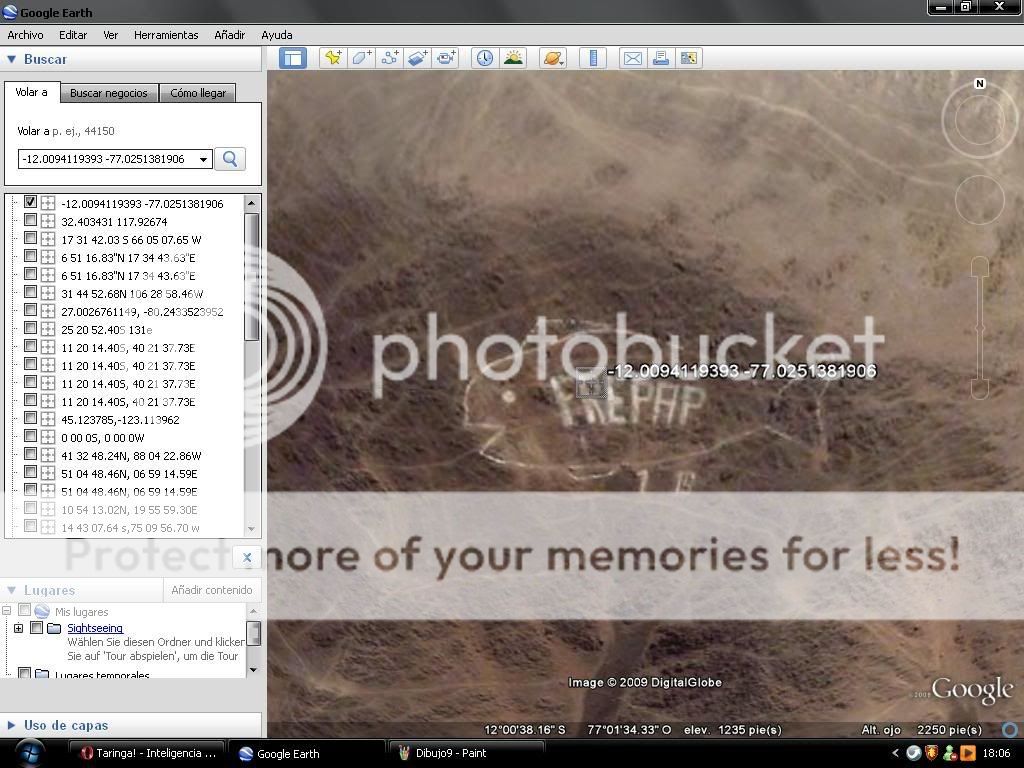Check the 0 00 0S, 0 00 0W result
Viewport: 1024px width, 768px height.
click(30, 437)
